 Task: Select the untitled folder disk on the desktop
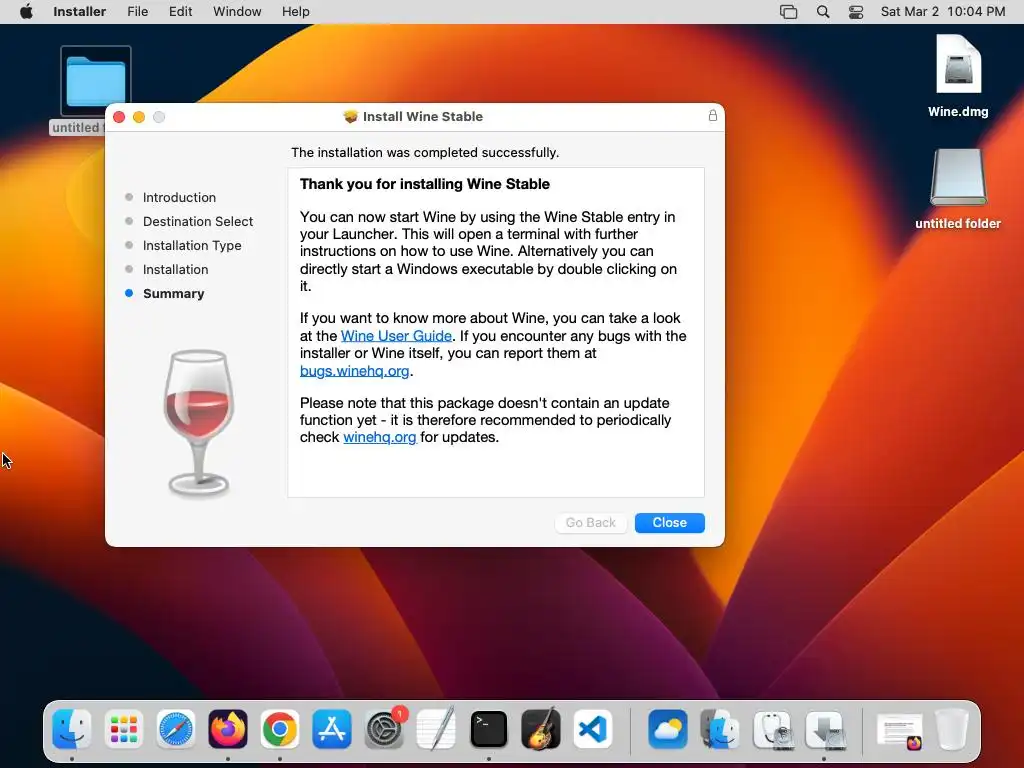pos(958,189)
